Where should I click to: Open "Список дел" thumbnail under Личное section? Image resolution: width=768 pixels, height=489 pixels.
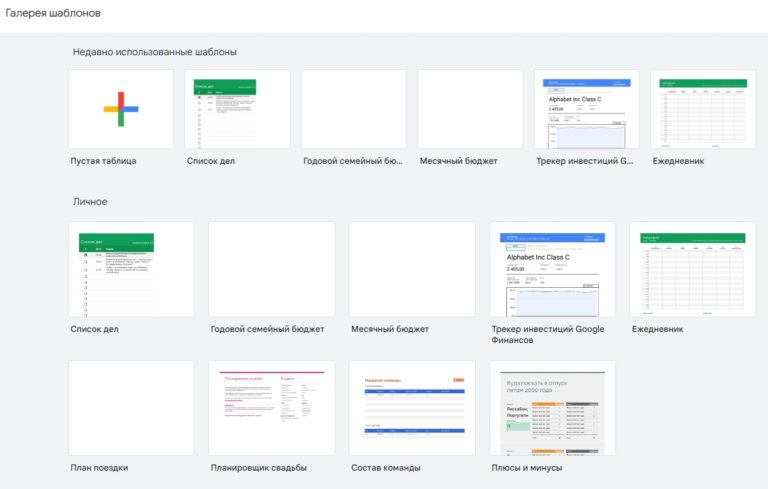[x=131, y=268]
